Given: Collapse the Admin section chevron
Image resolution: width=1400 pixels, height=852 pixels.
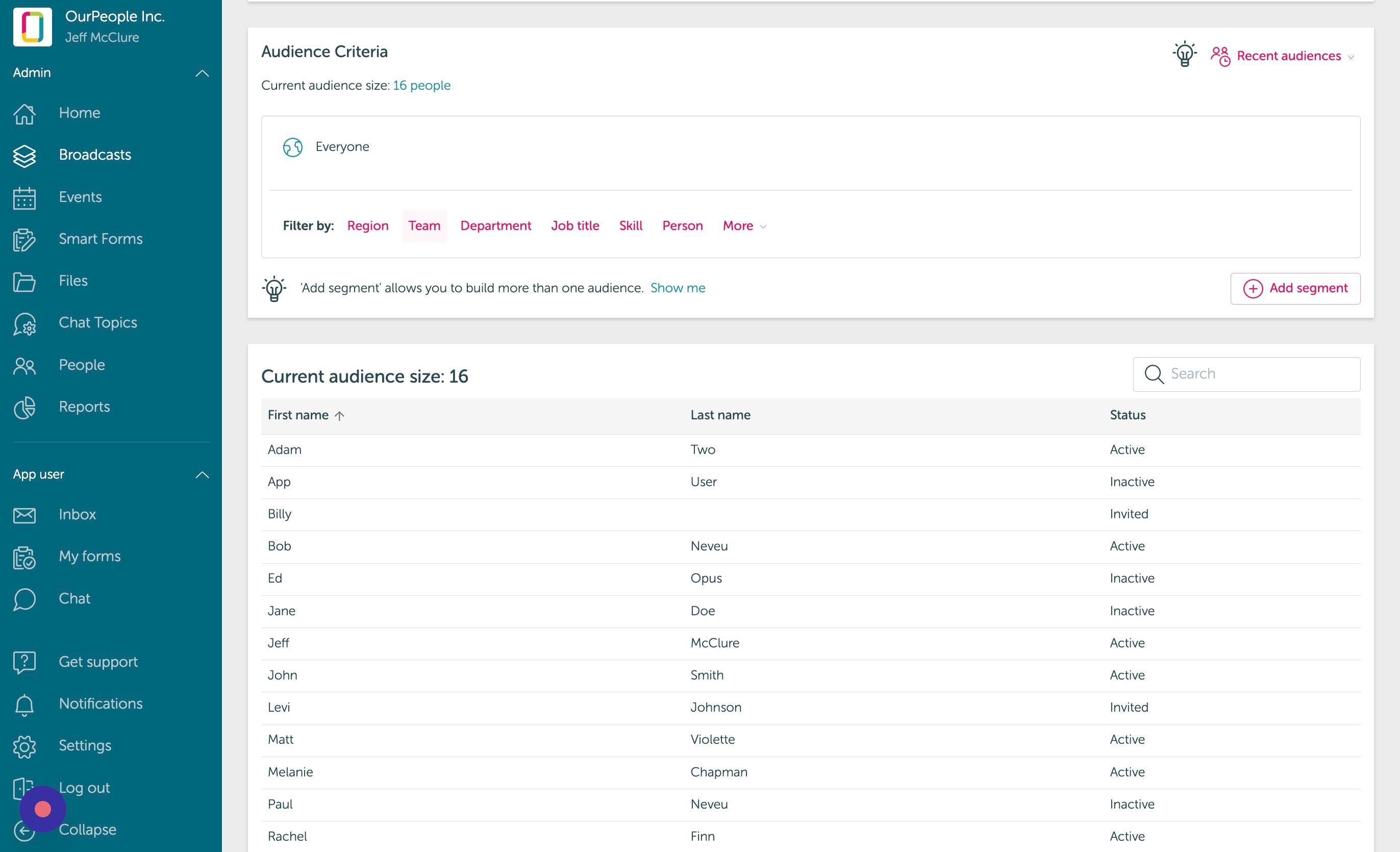Looking at the screenshot, I should tap(202, 73).
